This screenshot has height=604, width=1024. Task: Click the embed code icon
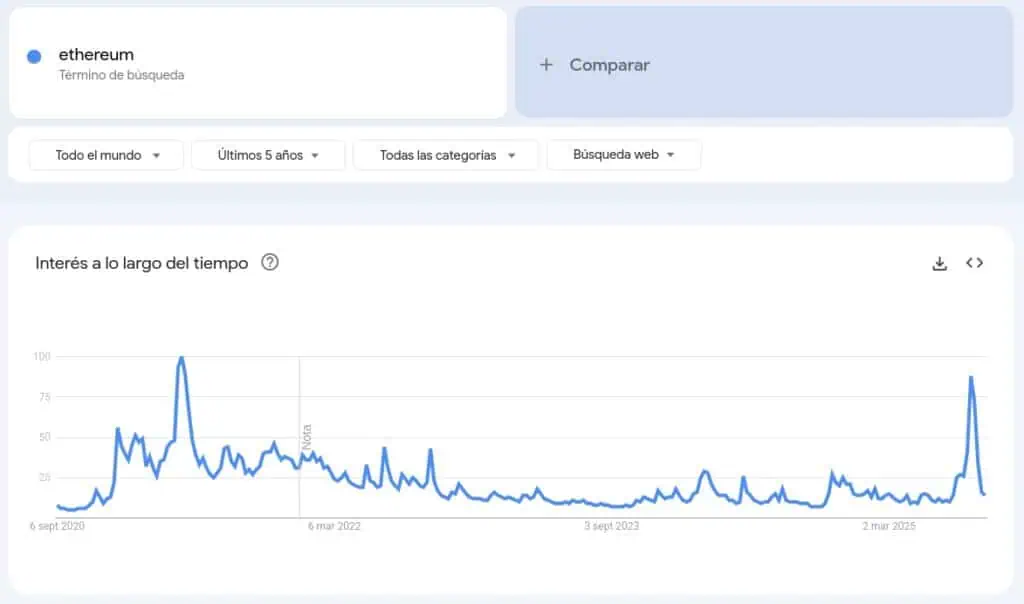click(x=974, y=263)
